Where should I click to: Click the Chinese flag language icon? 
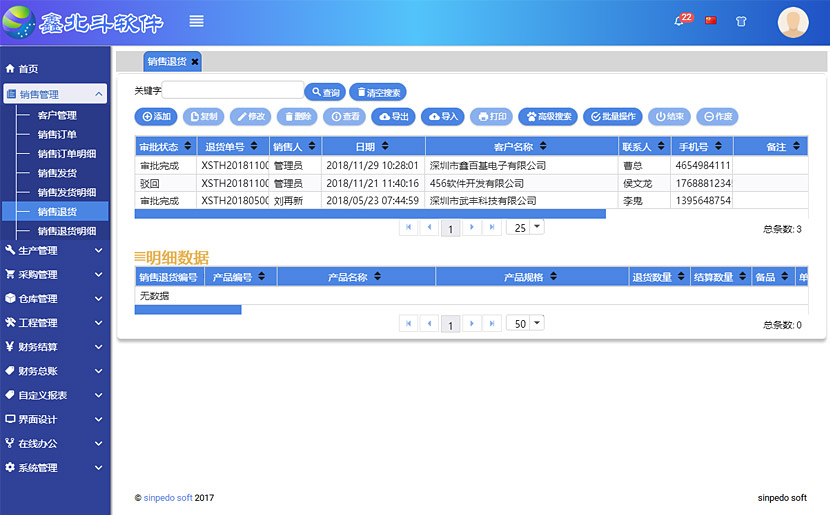tap(711, 20)
